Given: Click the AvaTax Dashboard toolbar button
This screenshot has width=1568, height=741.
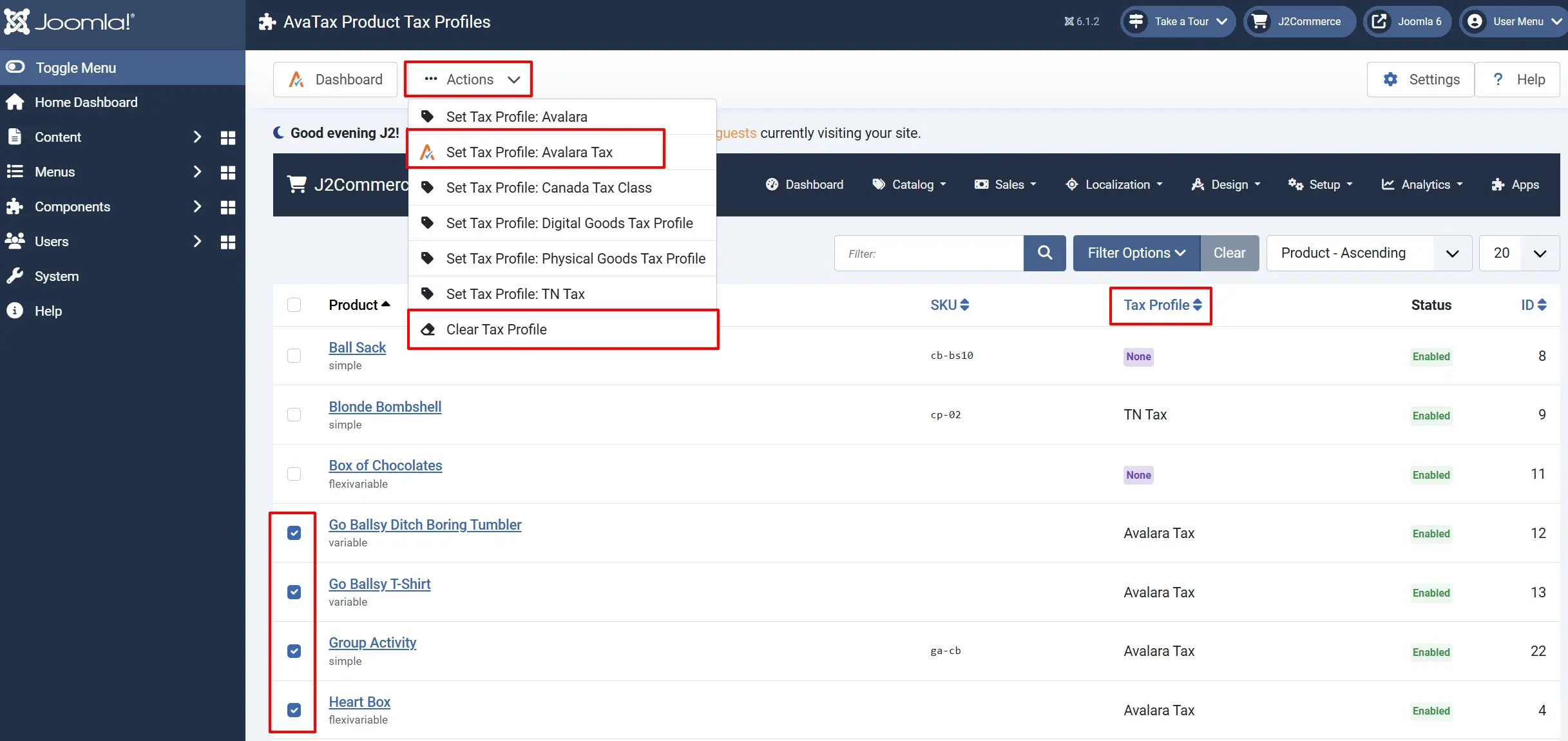Looking at the screenshot, I should coord(335,79).
